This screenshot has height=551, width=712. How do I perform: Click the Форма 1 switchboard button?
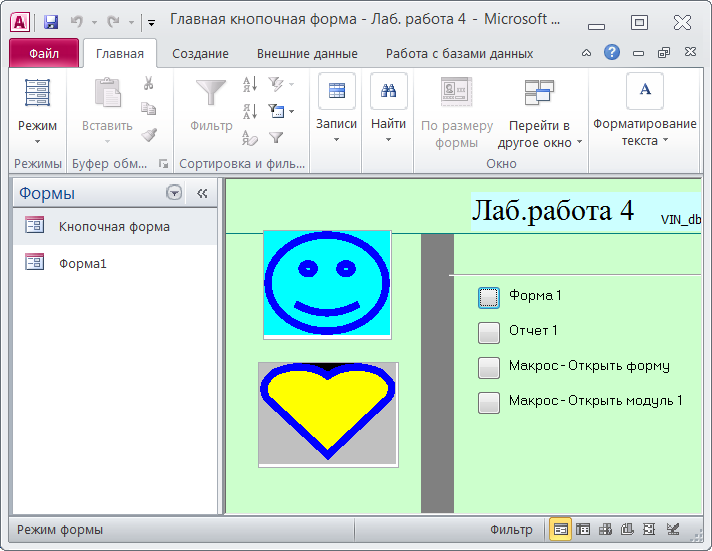488,296
